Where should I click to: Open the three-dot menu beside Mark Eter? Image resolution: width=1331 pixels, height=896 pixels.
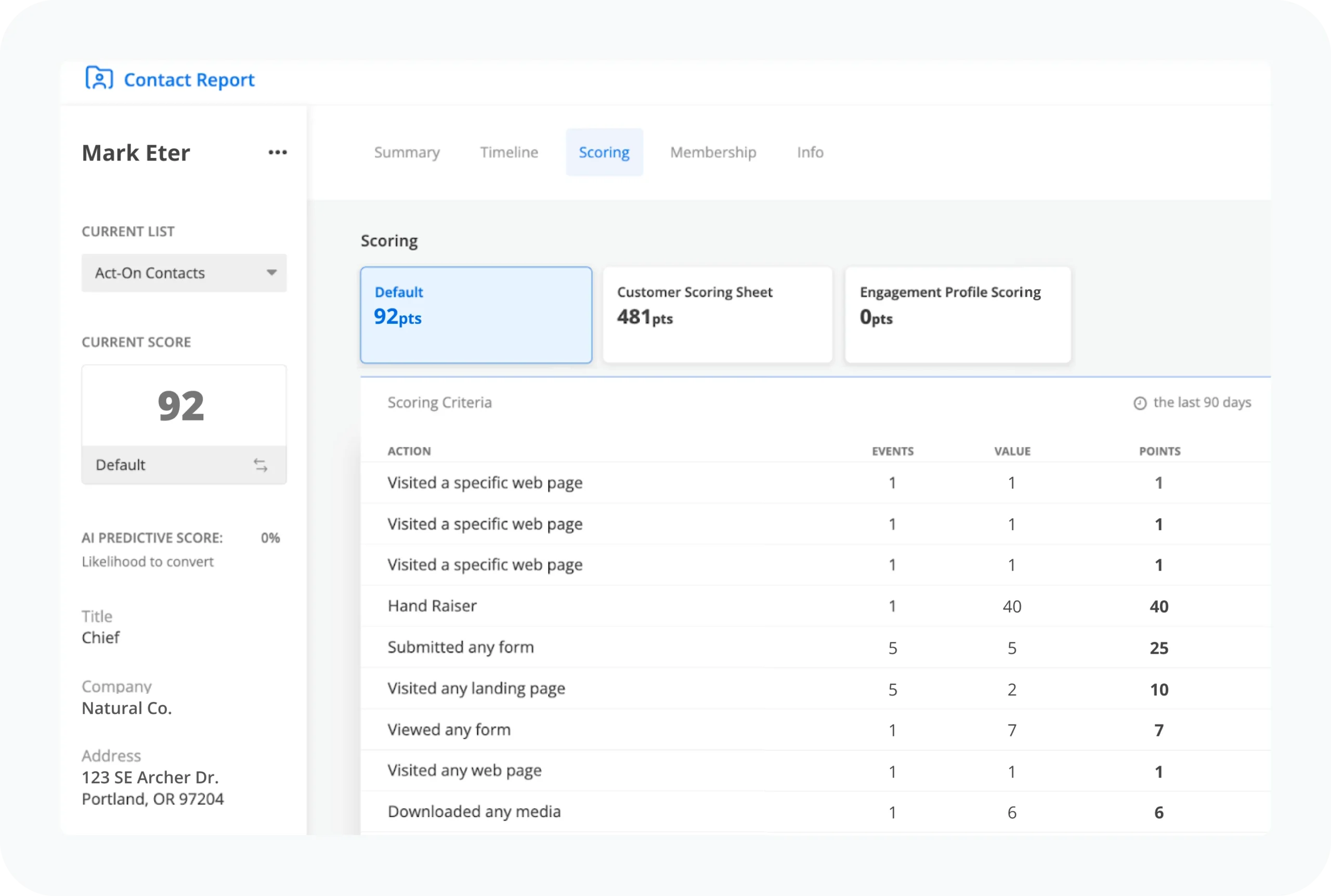click(277, 153)
